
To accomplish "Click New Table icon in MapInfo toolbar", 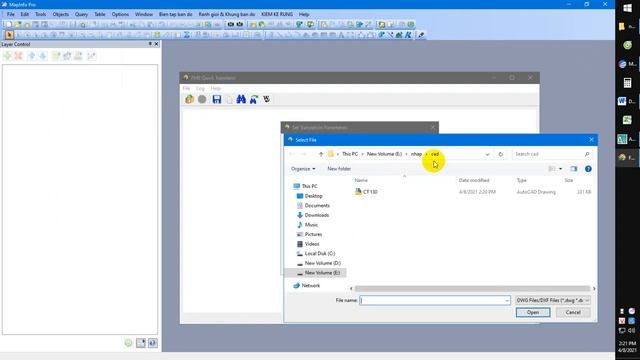I will point(9,24).
